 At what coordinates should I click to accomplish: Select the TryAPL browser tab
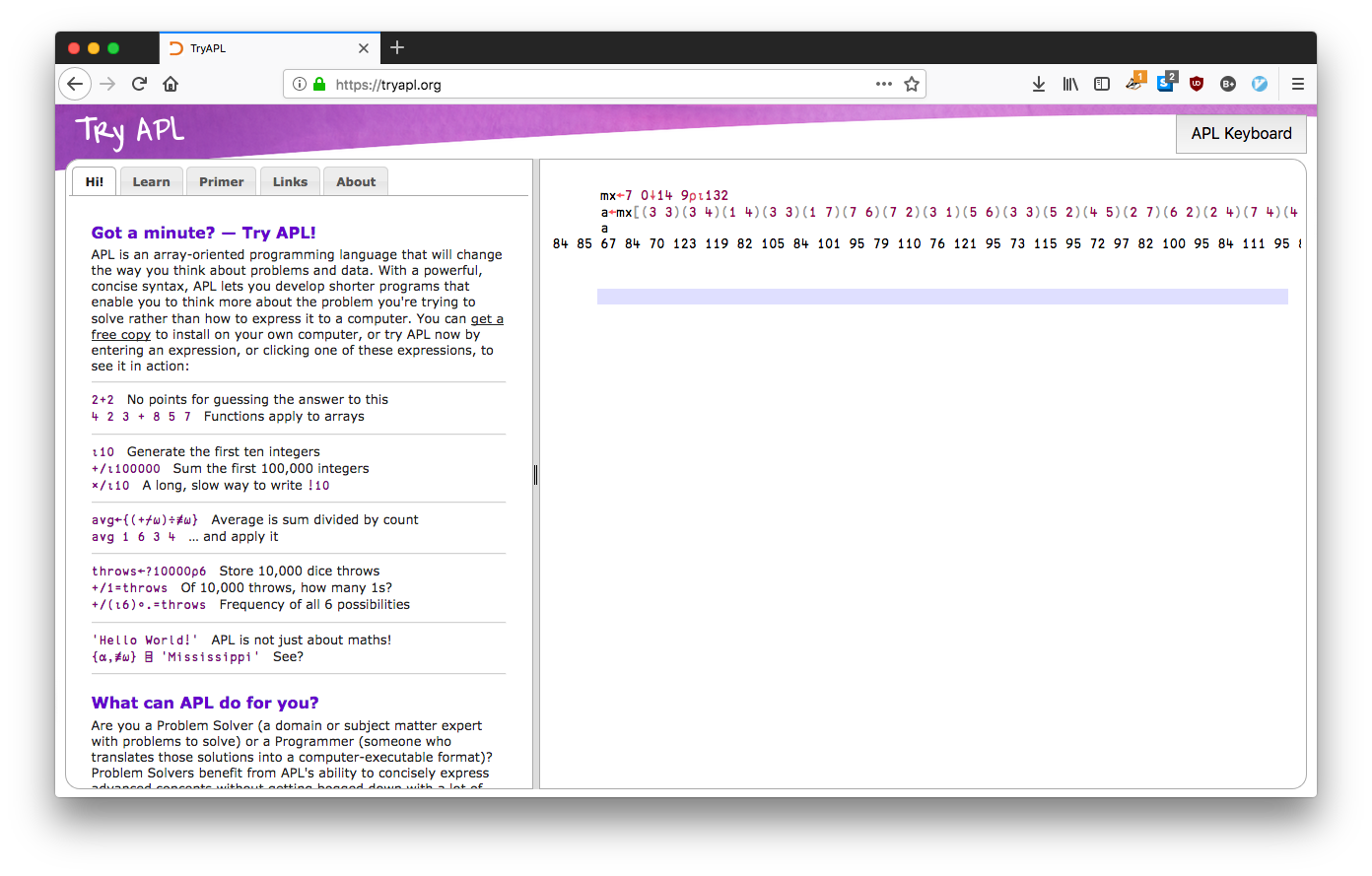pos(268,48)
